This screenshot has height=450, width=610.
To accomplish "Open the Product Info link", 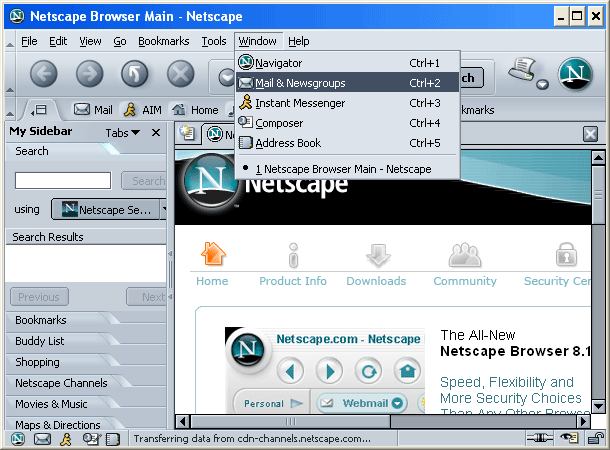I will coord(293,281).
